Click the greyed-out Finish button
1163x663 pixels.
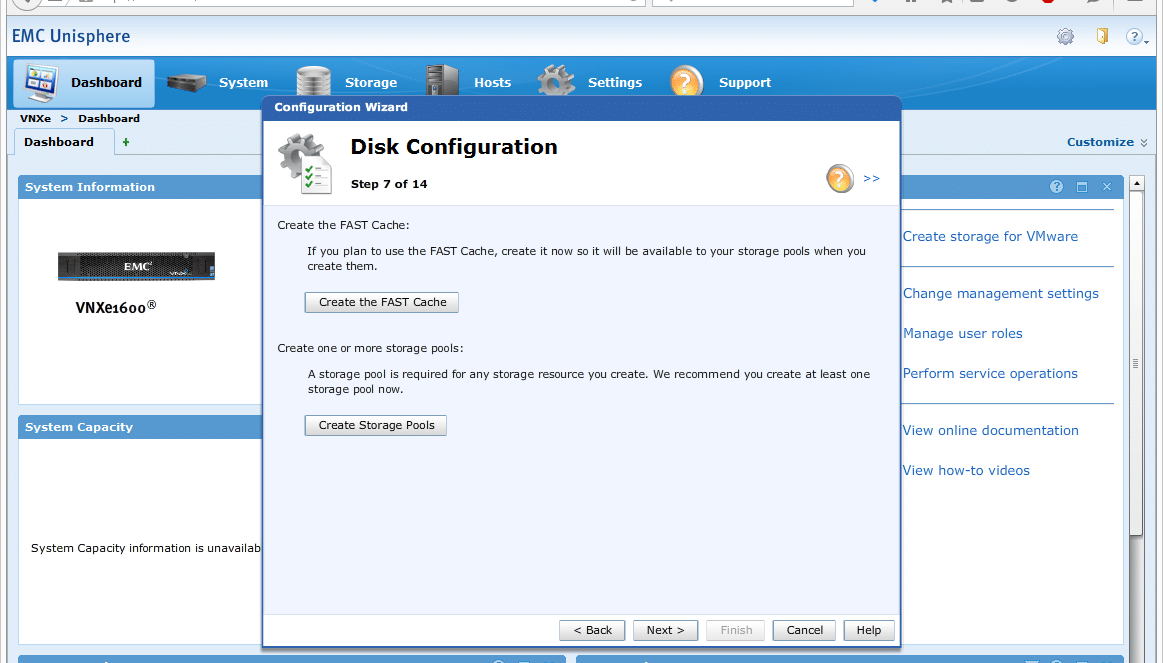(736, 630)
